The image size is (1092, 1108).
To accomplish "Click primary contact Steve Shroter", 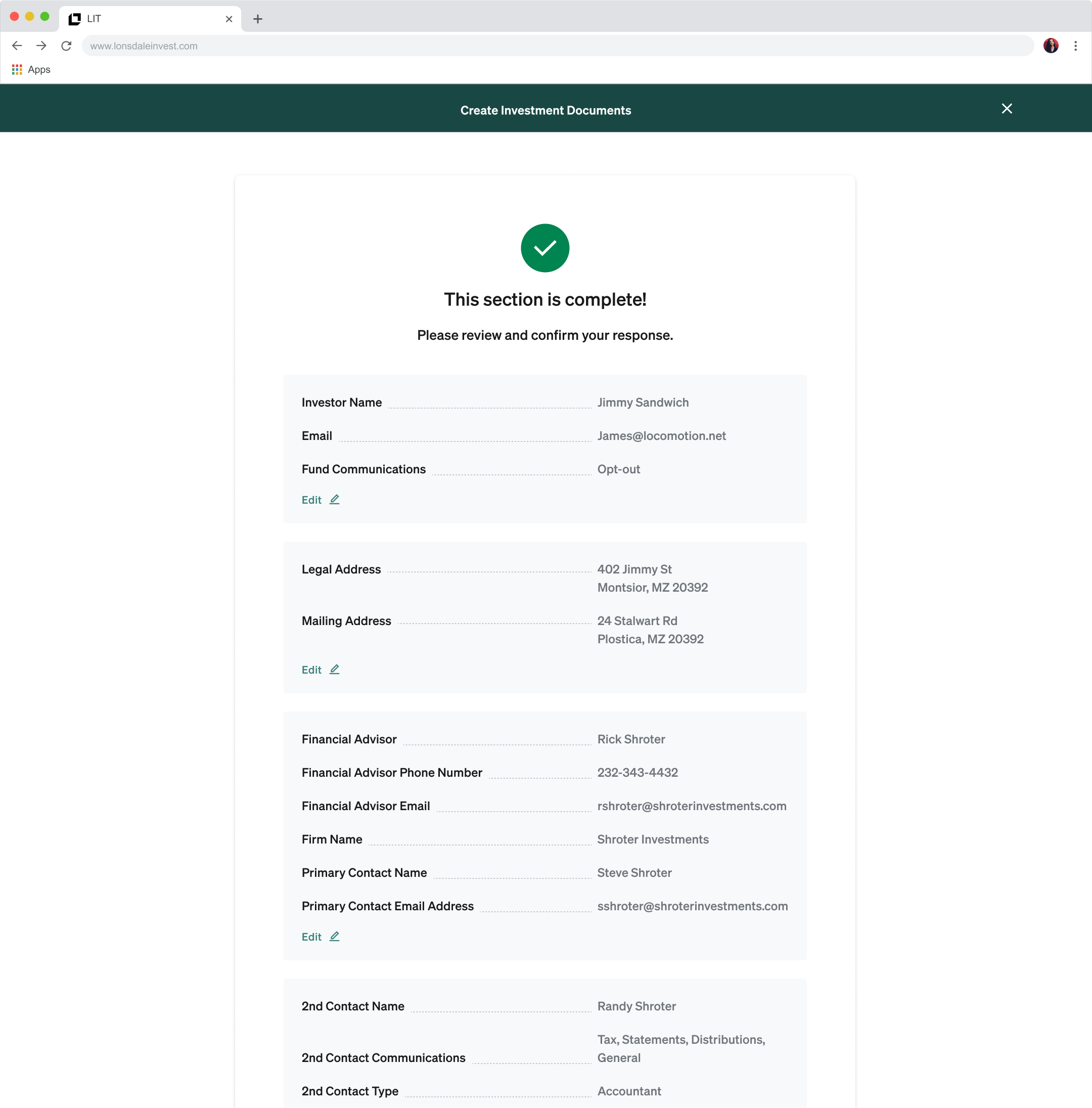I will pos(634,872).
